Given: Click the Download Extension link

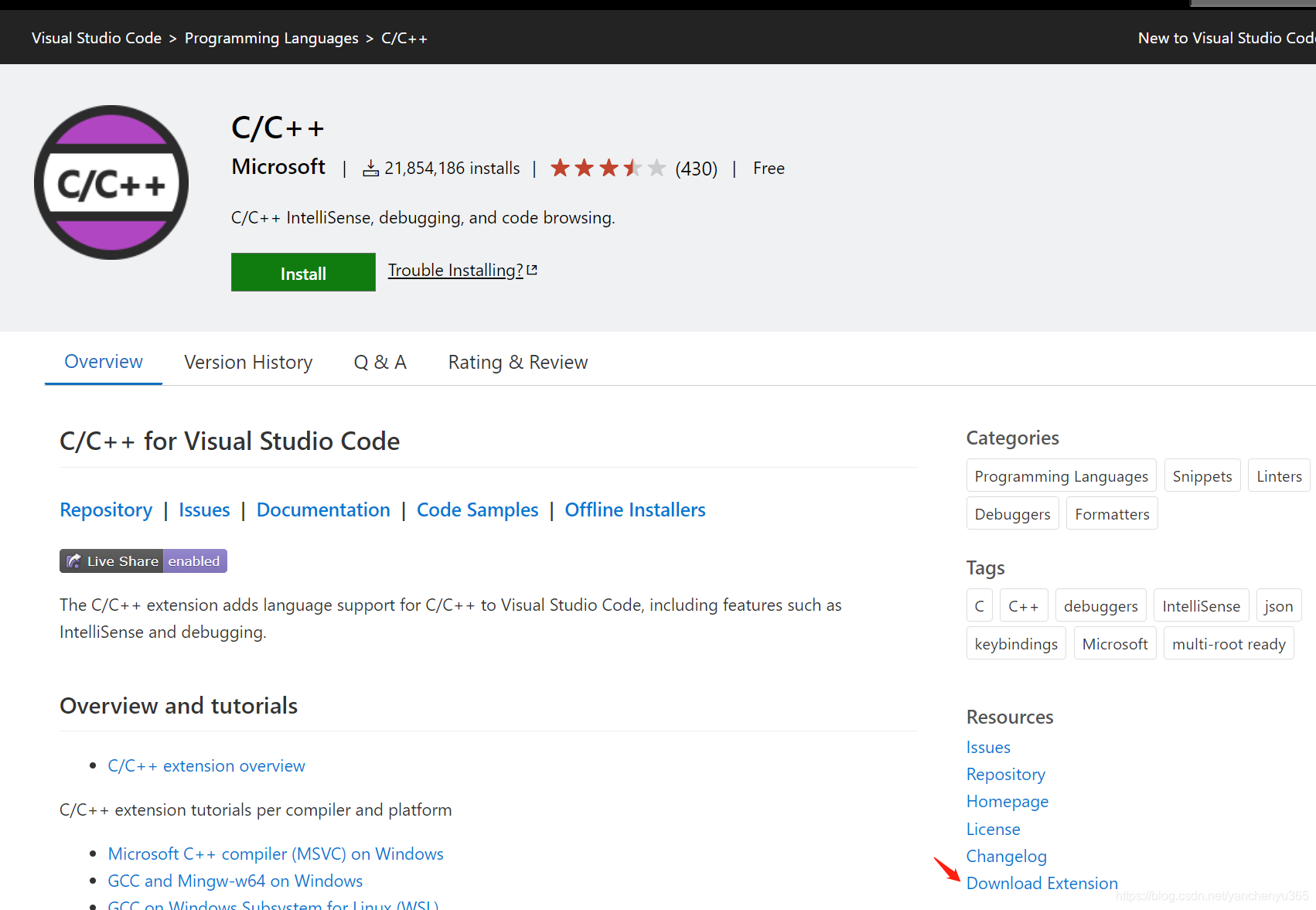Looking at the screenshot, I should 1042,883.
